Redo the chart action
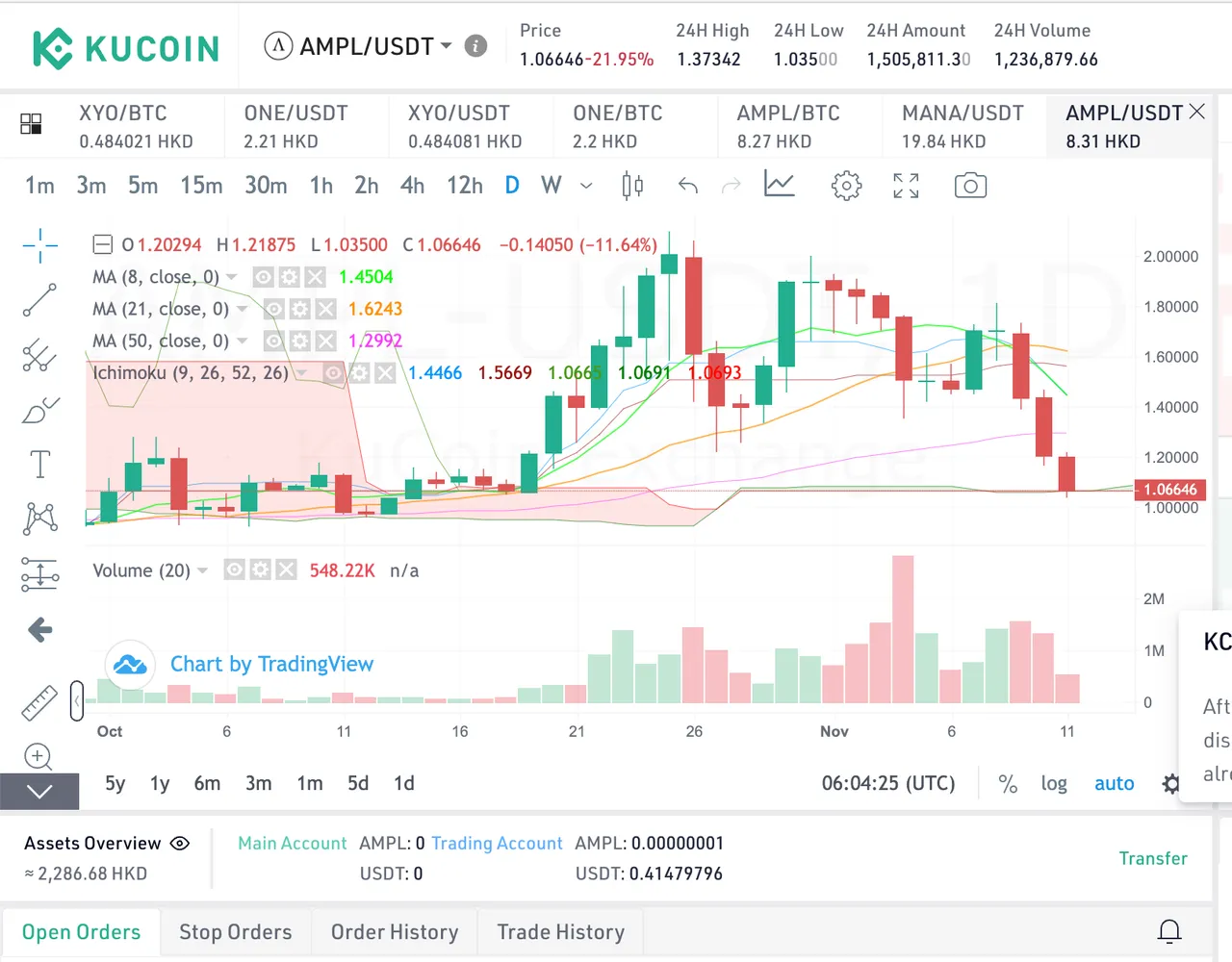Screen dimensions: 1232x962 731,186
